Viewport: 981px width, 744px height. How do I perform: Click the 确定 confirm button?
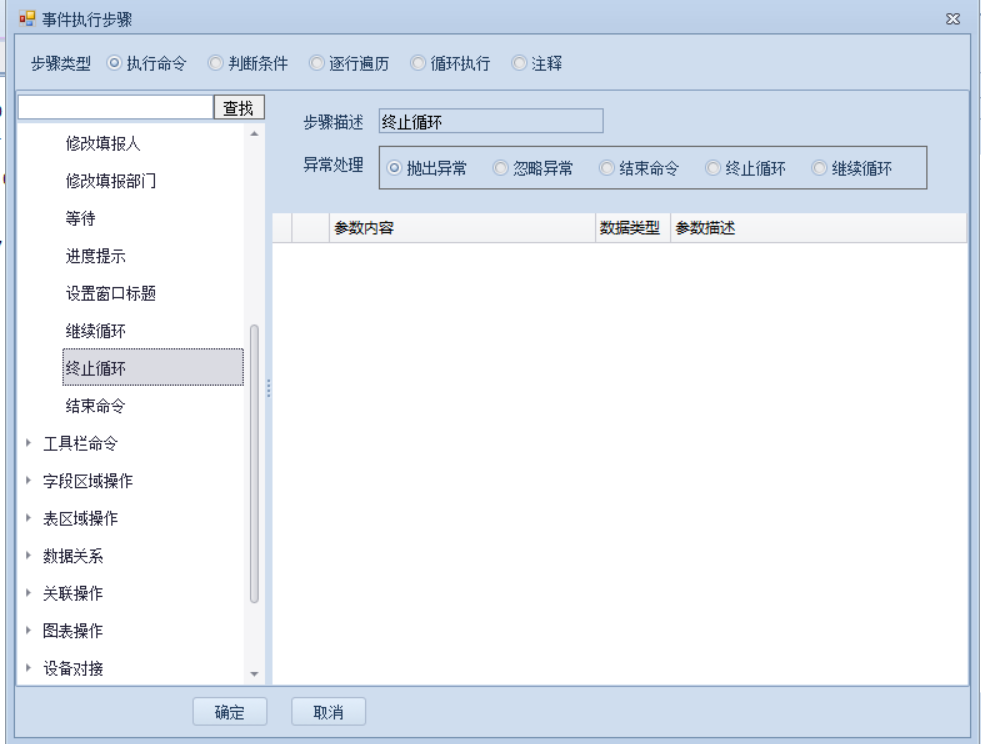coord(229,712)
